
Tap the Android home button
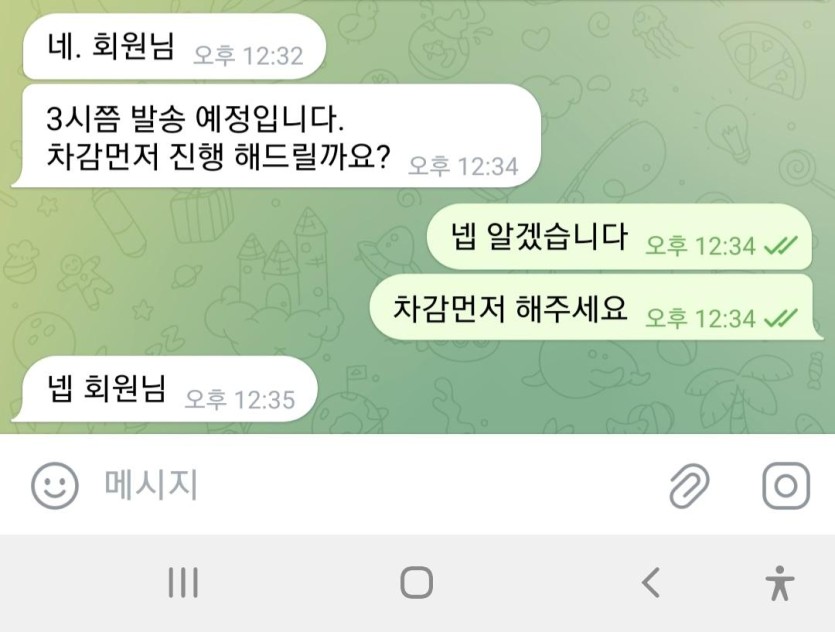(x=416, y=582)
